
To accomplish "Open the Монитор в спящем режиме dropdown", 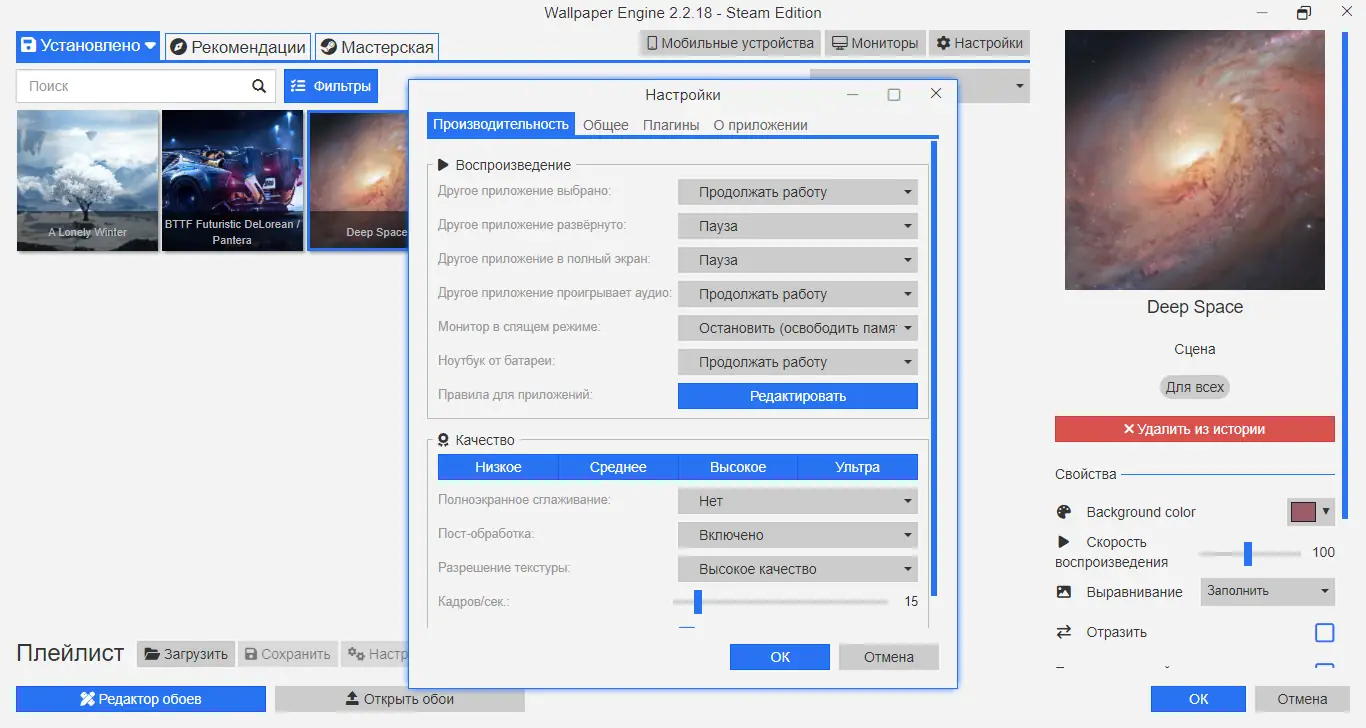I will click(x=798, y=328).
